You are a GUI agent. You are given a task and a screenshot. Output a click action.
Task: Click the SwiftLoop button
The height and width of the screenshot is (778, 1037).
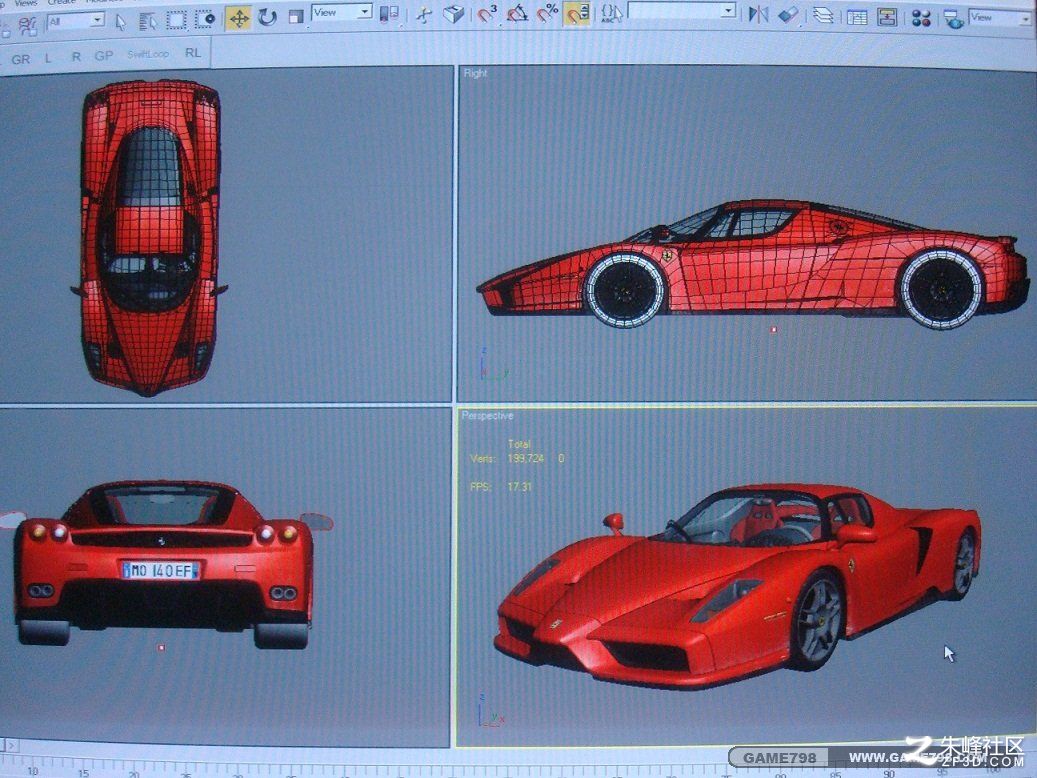tap(148, 54)
